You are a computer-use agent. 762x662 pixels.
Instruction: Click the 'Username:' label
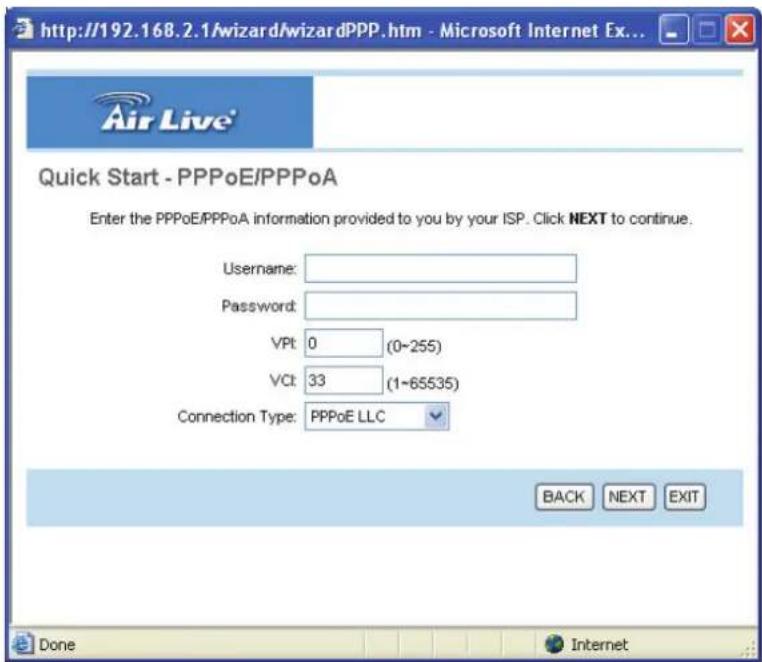[260, 268]
